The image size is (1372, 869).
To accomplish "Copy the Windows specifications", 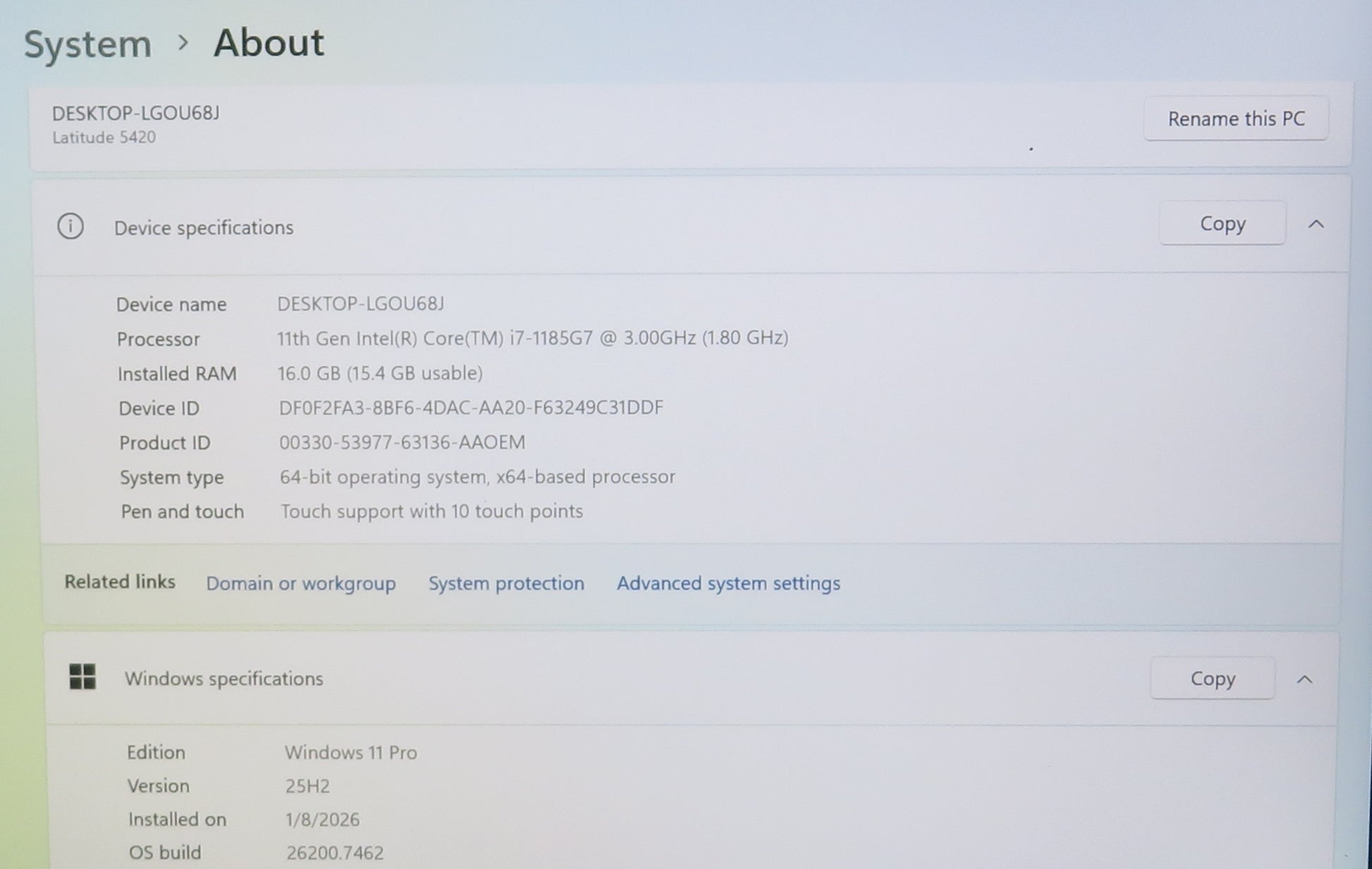I will [x=1212, y=679].
